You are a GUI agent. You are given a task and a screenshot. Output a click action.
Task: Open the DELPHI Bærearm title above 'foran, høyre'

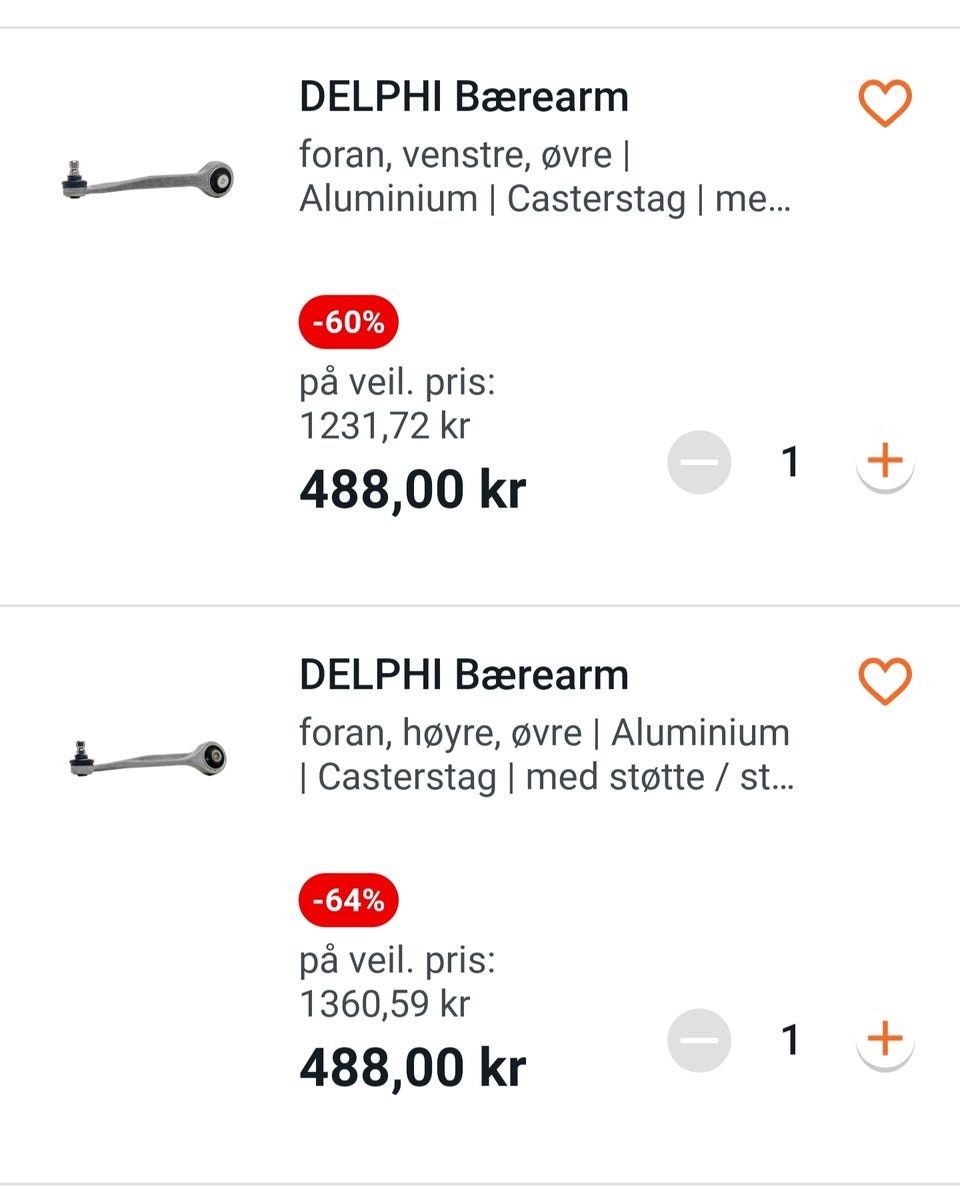point(464,675)
